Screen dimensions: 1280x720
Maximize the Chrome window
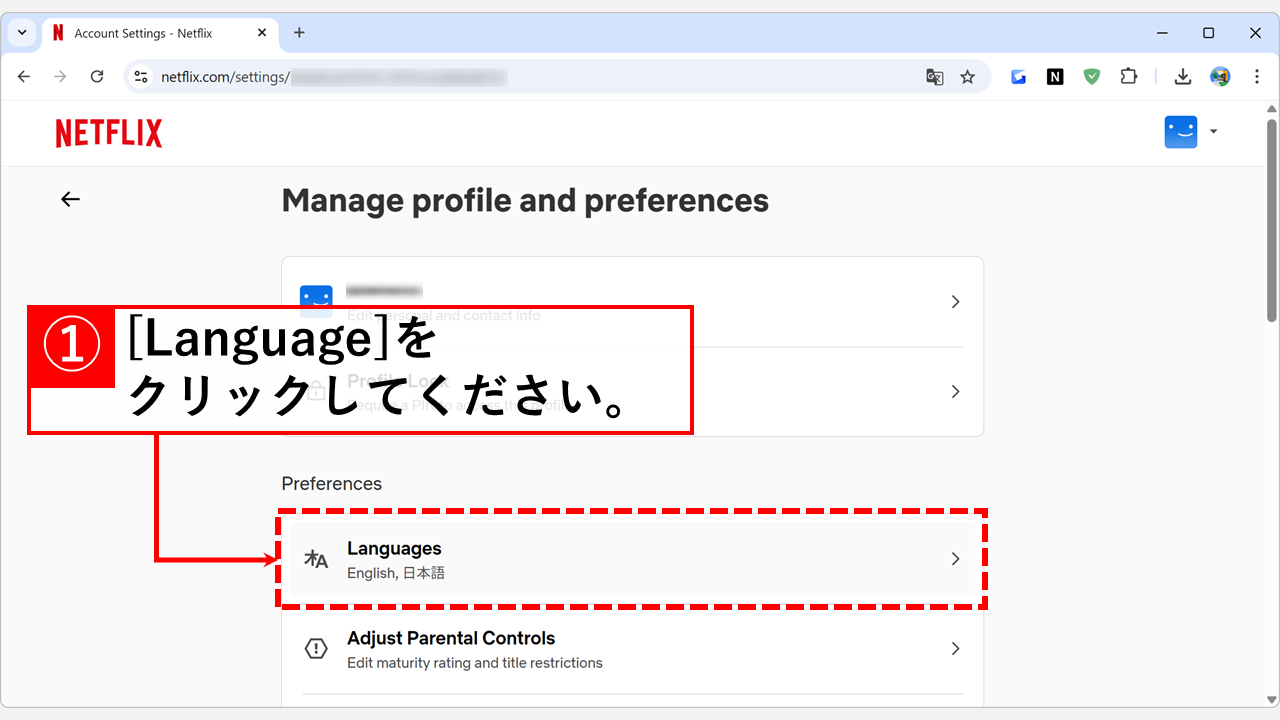click(x=1208, y=32)
